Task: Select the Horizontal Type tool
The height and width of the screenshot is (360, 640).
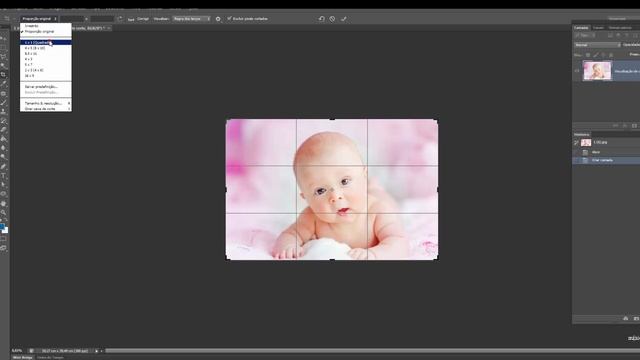Action: click(4, 175)
